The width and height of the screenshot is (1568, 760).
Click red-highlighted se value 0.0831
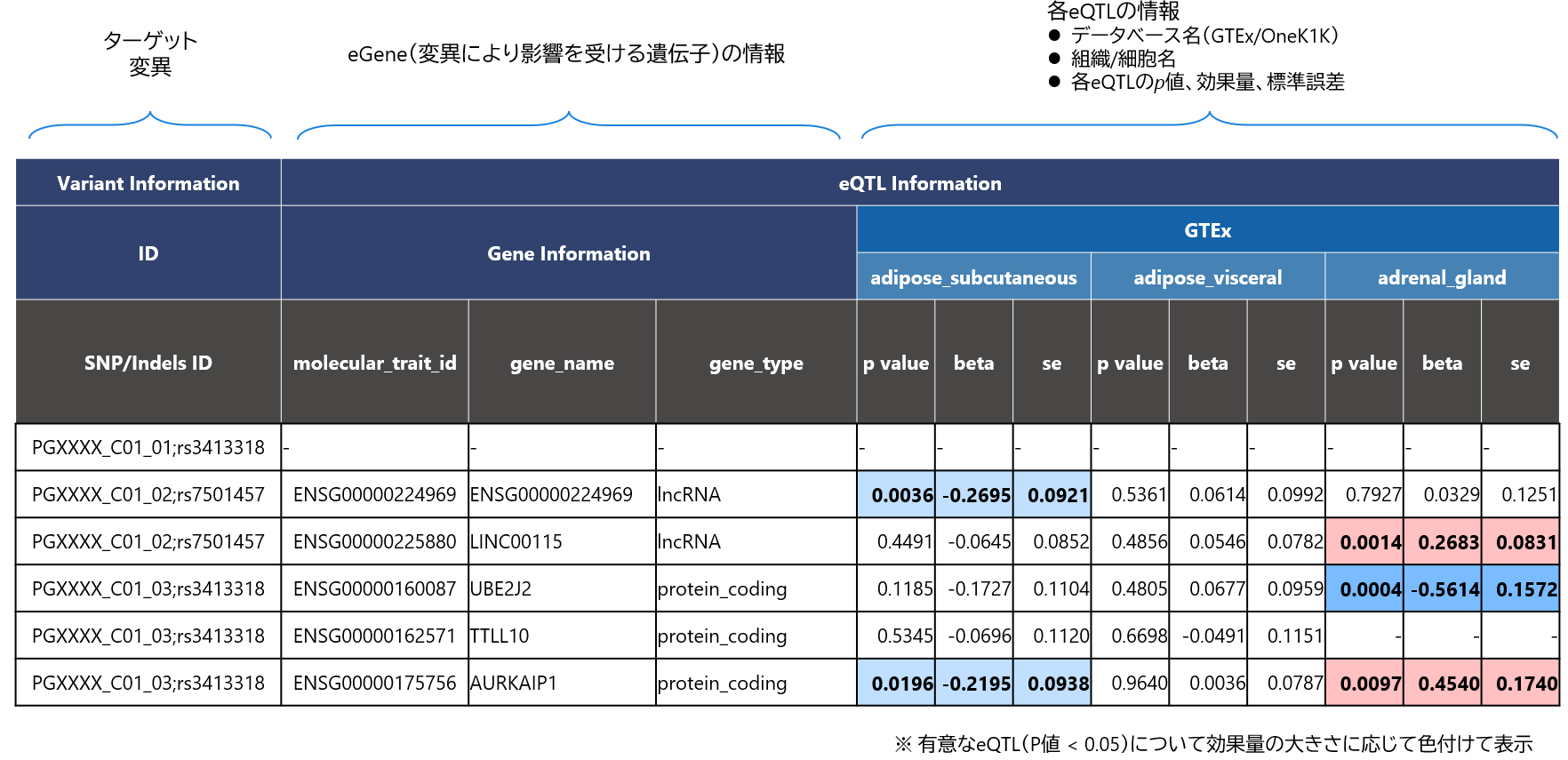[x=1521, y=541]
